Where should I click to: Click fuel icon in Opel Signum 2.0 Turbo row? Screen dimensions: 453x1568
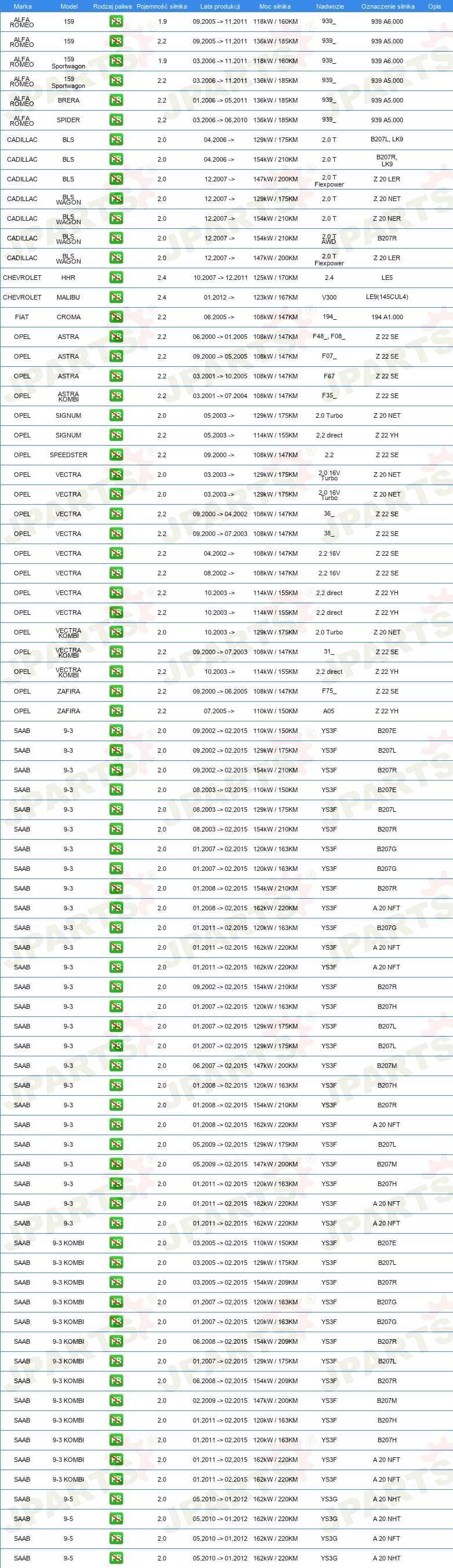(116, 415)
